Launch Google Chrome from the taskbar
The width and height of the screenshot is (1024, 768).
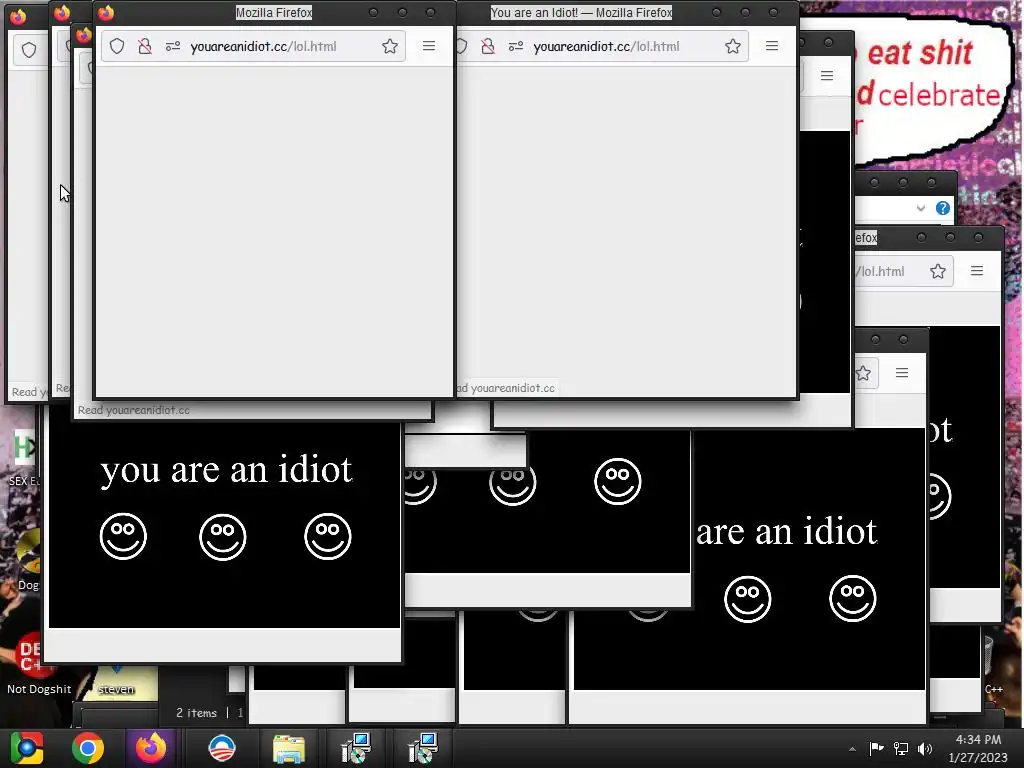[x=88, y=748]
